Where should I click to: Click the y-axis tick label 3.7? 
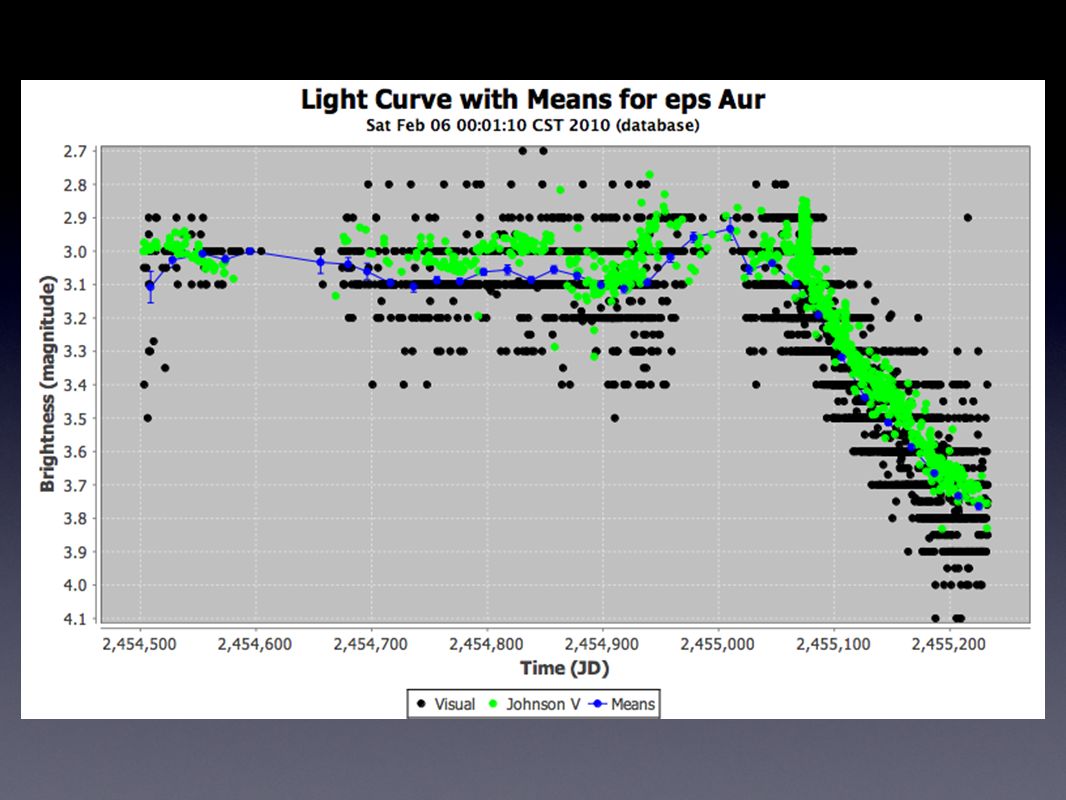pyautogui.click(x=75, y=485)
